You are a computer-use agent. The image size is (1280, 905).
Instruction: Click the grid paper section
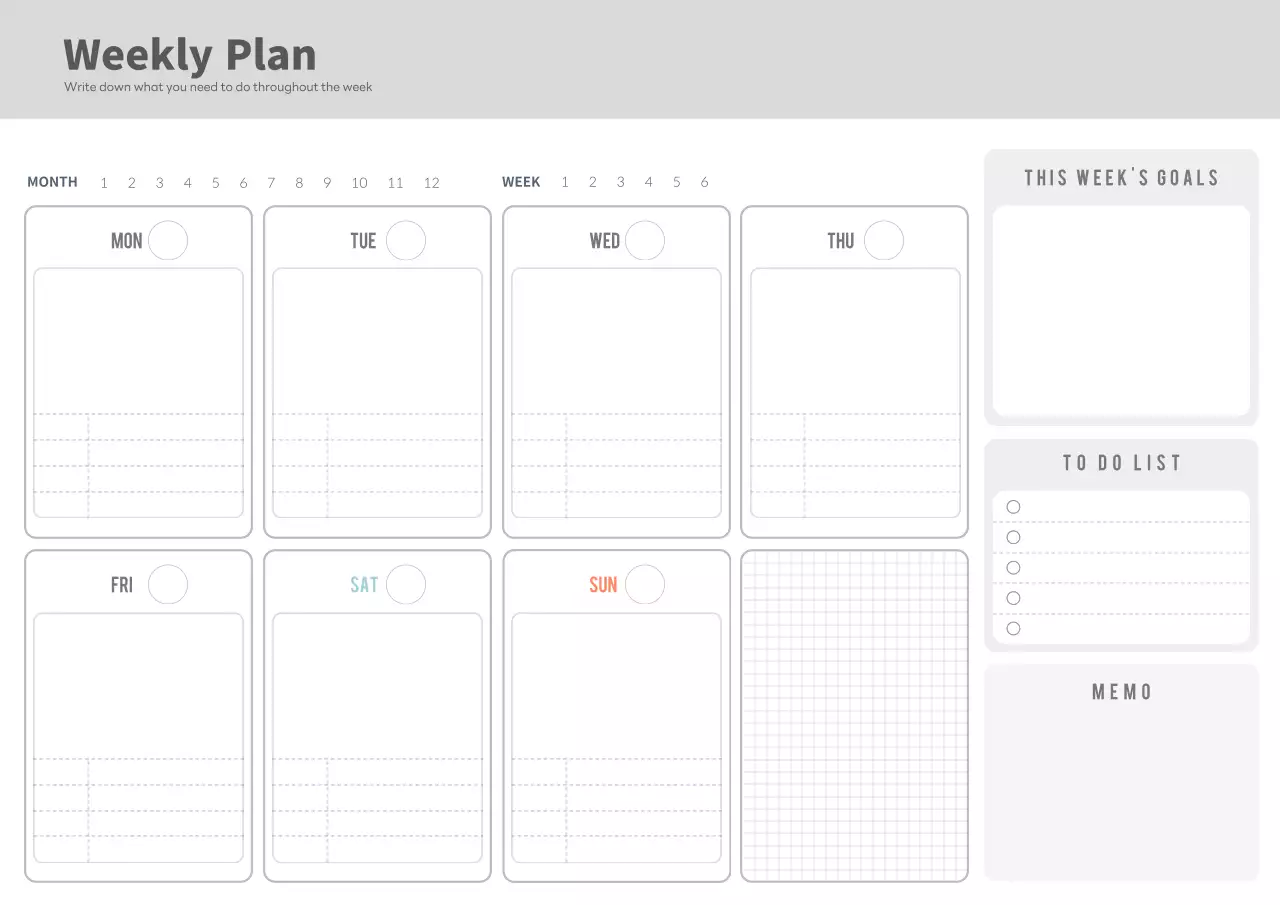point(854,716)
